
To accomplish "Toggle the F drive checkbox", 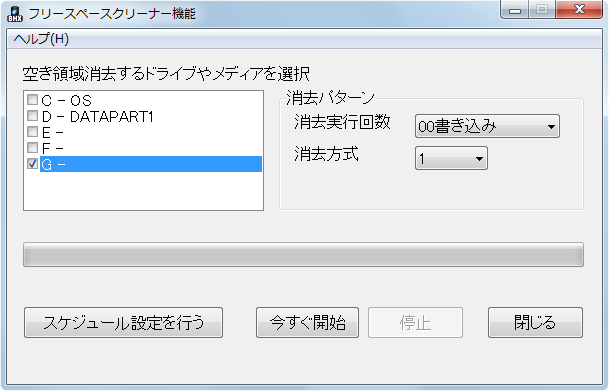I will tap(32, 148).
